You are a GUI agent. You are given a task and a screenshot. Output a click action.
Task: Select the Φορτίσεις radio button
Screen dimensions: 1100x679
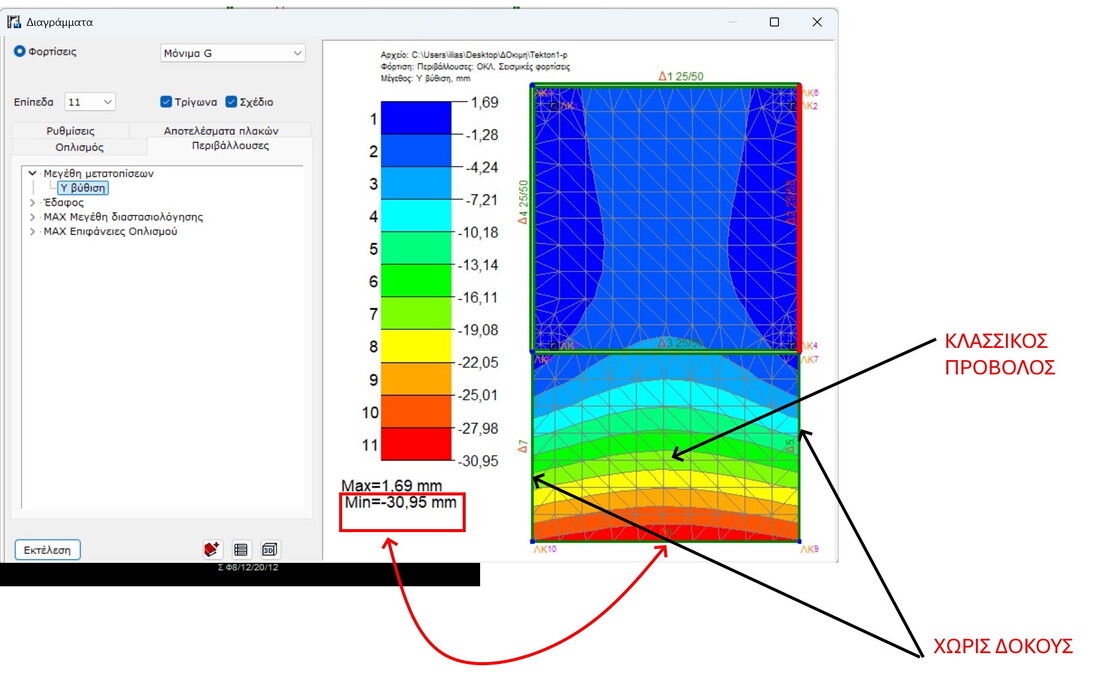pos(20,52)
